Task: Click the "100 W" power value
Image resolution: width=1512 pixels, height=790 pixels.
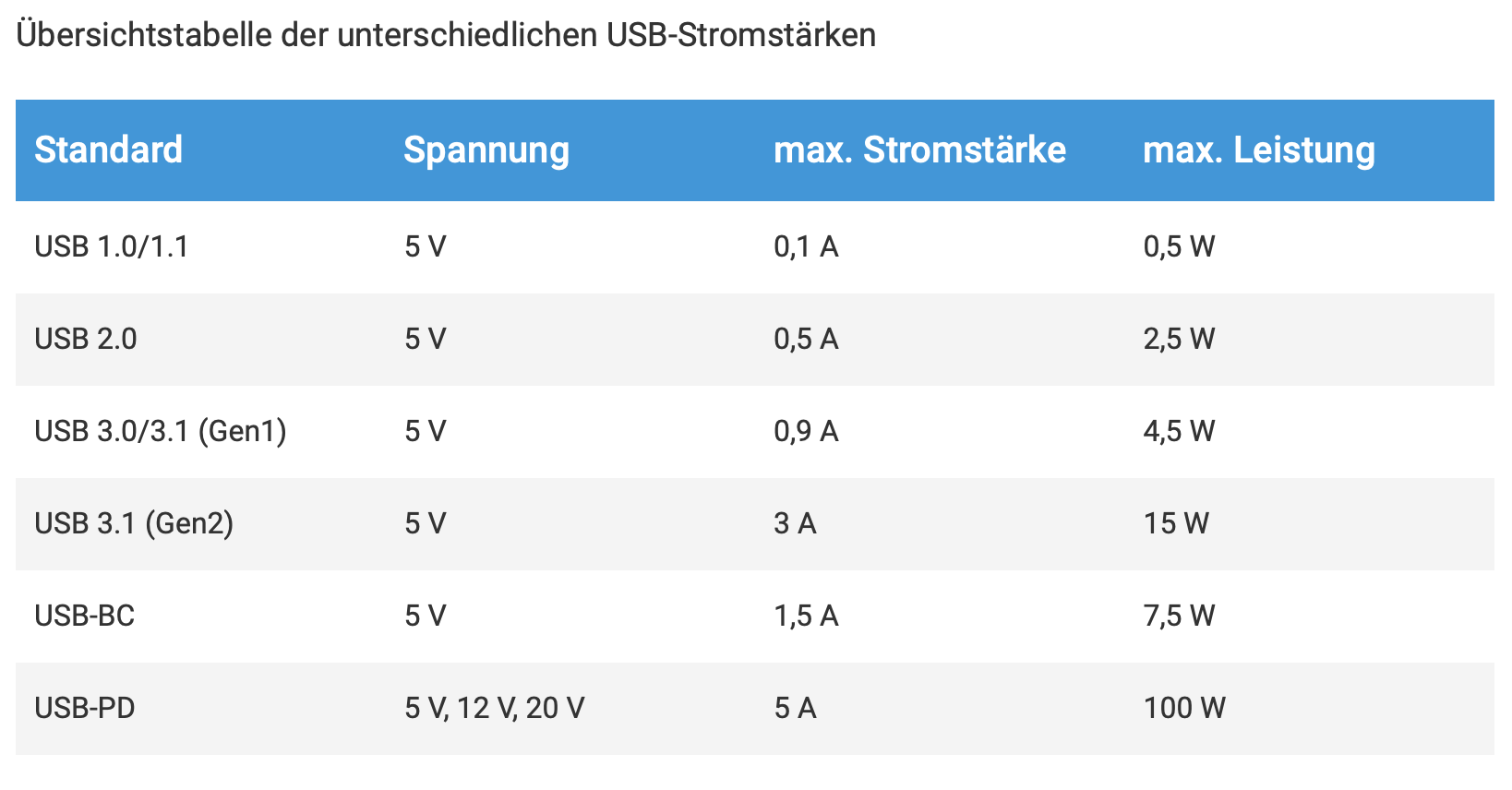Action: click(1183, 709)
